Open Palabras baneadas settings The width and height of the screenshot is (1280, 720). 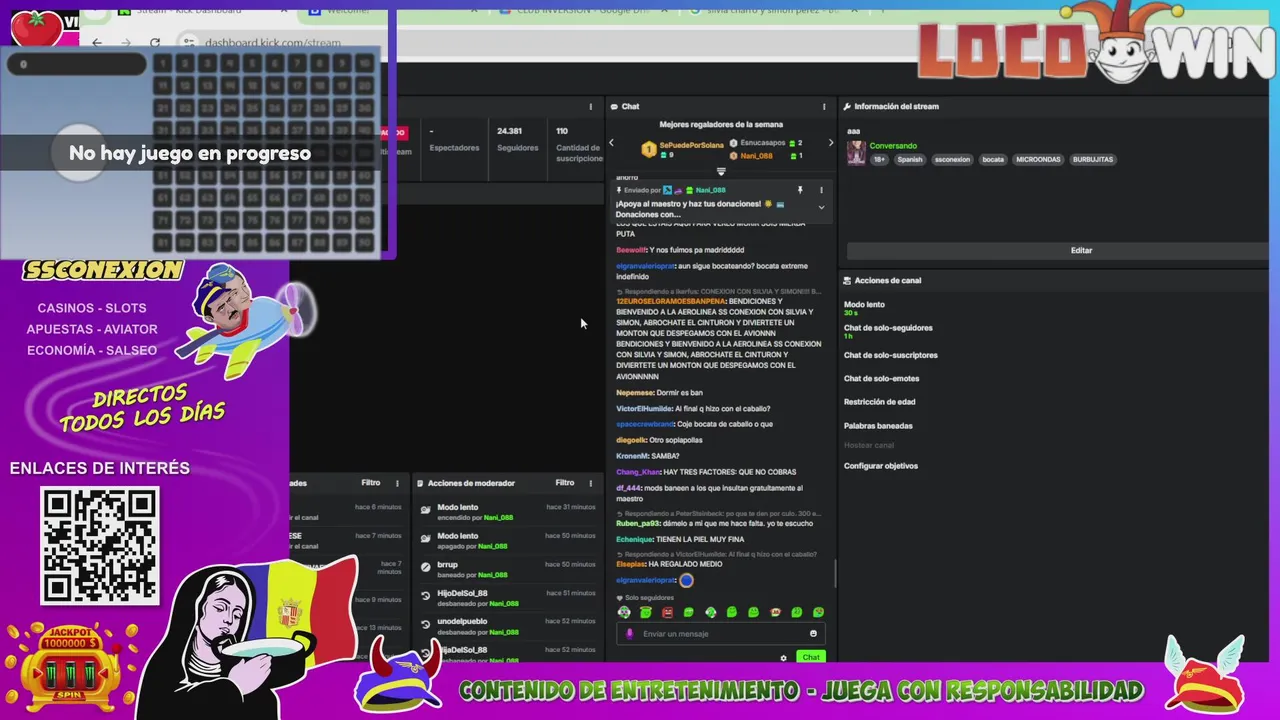click(878, 426)
